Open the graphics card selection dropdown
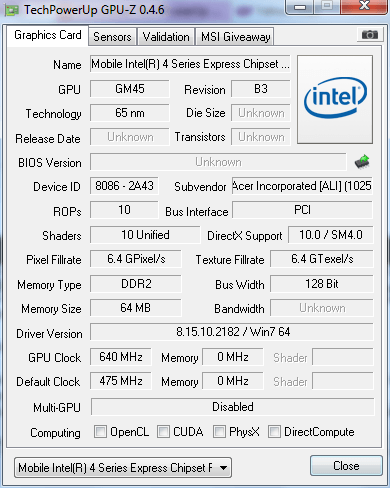The height and width of the screenshot is (488, 390). (x=123, y=468)
